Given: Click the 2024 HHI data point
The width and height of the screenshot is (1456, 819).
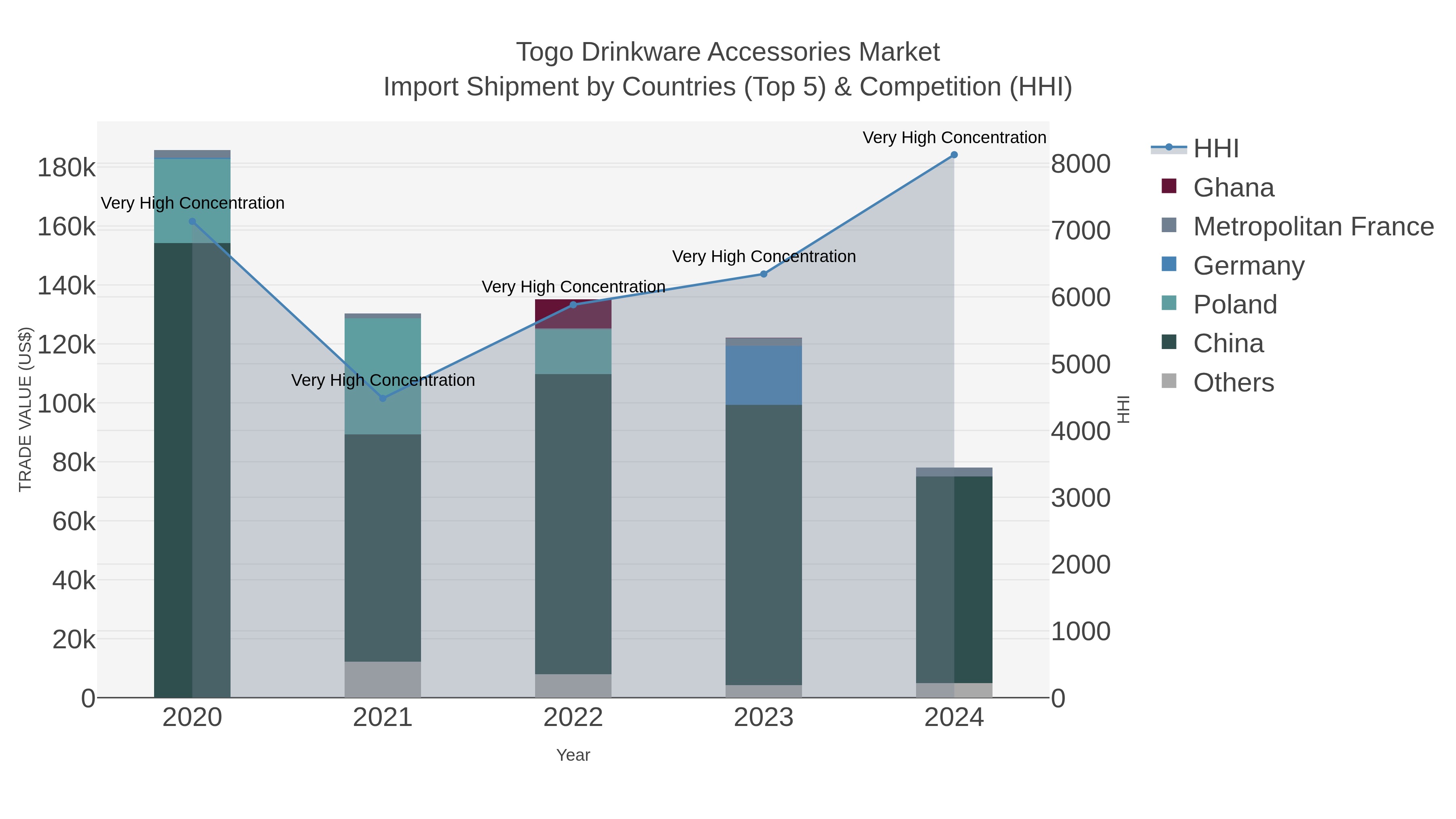Looking at the screenshot, I should click(954, 155).
